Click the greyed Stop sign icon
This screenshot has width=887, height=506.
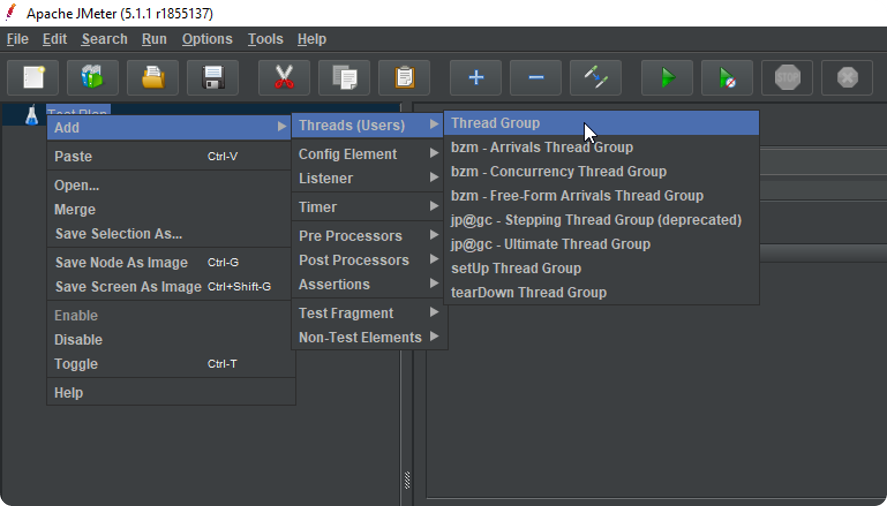coord(787,78)
